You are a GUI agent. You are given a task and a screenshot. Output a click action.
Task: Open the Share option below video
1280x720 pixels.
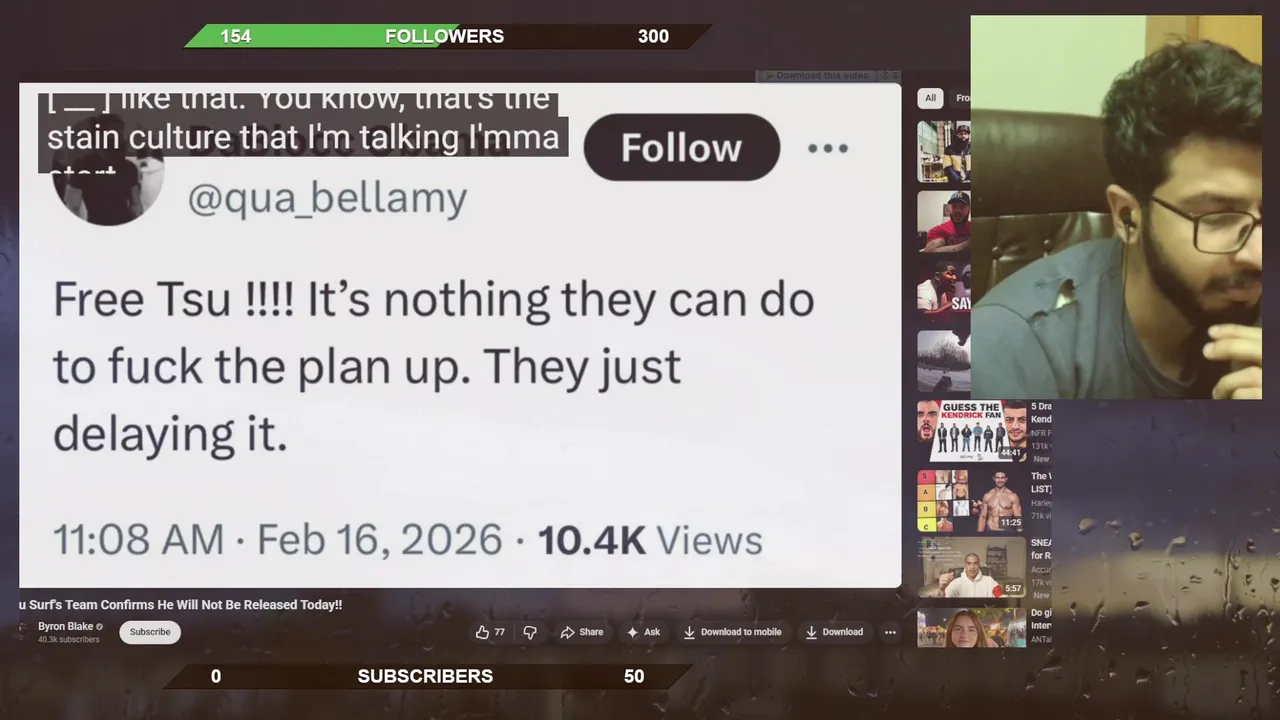point(582,632)
